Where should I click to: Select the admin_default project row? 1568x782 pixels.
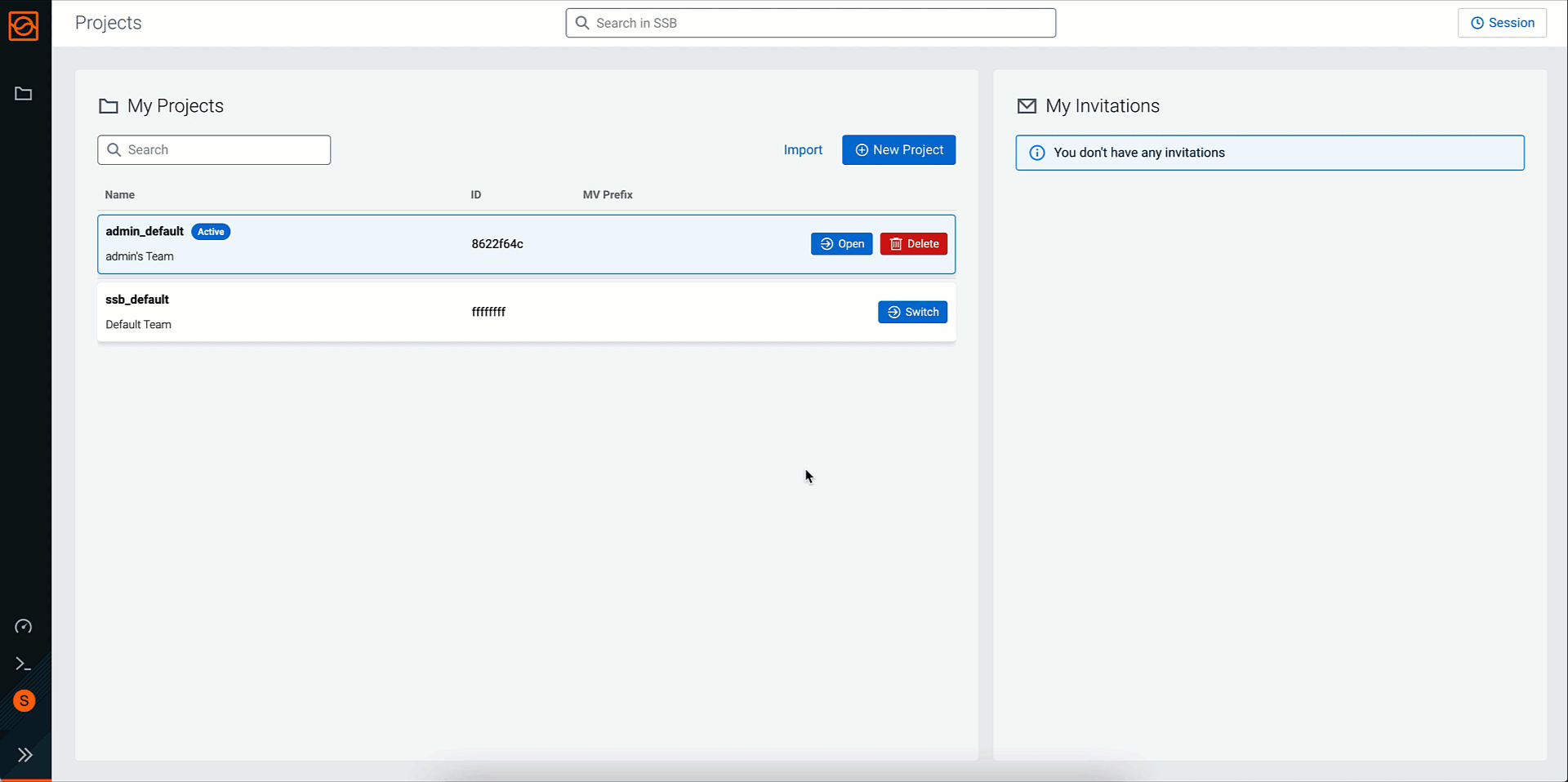pos(327,244)
